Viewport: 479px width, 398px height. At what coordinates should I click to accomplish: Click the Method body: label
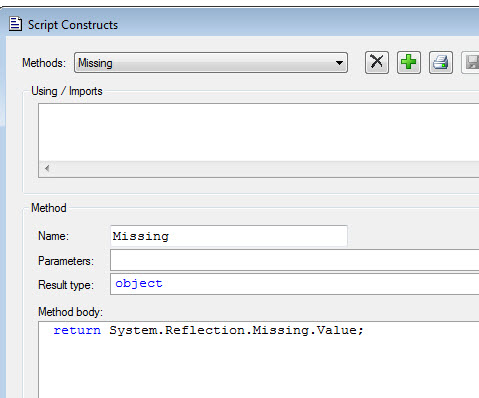(x=70, y=312)
